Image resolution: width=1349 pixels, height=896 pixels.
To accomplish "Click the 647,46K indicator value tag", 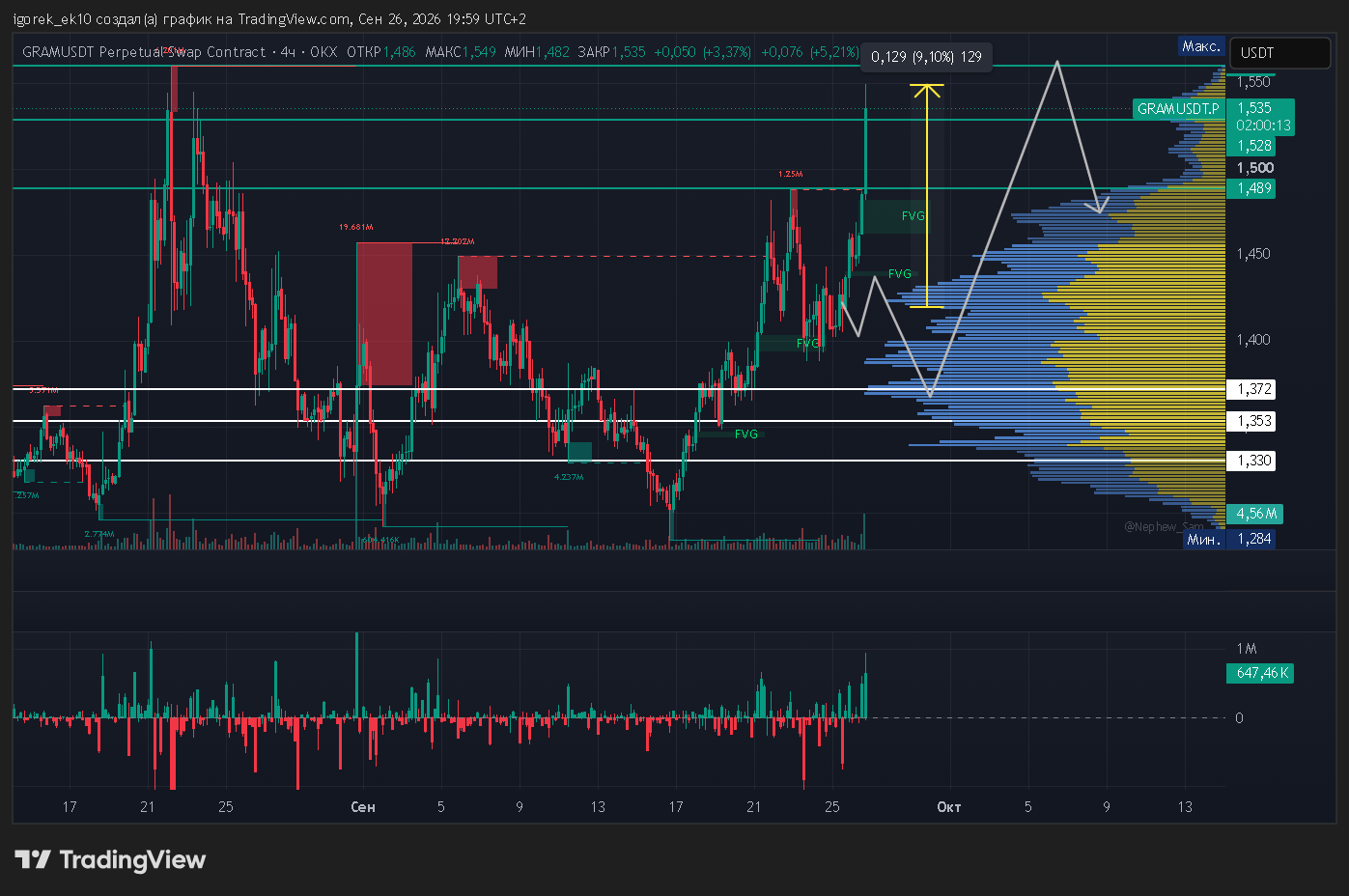I will pyautogui.click(x=1260, y=673).
